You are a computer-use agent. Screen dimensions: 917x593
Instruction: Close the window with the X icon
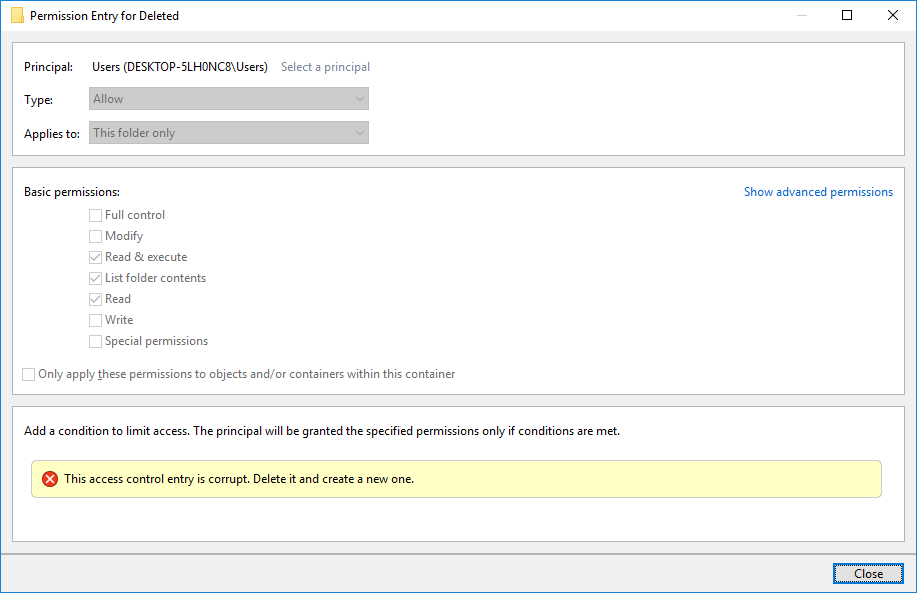point(892,15)
